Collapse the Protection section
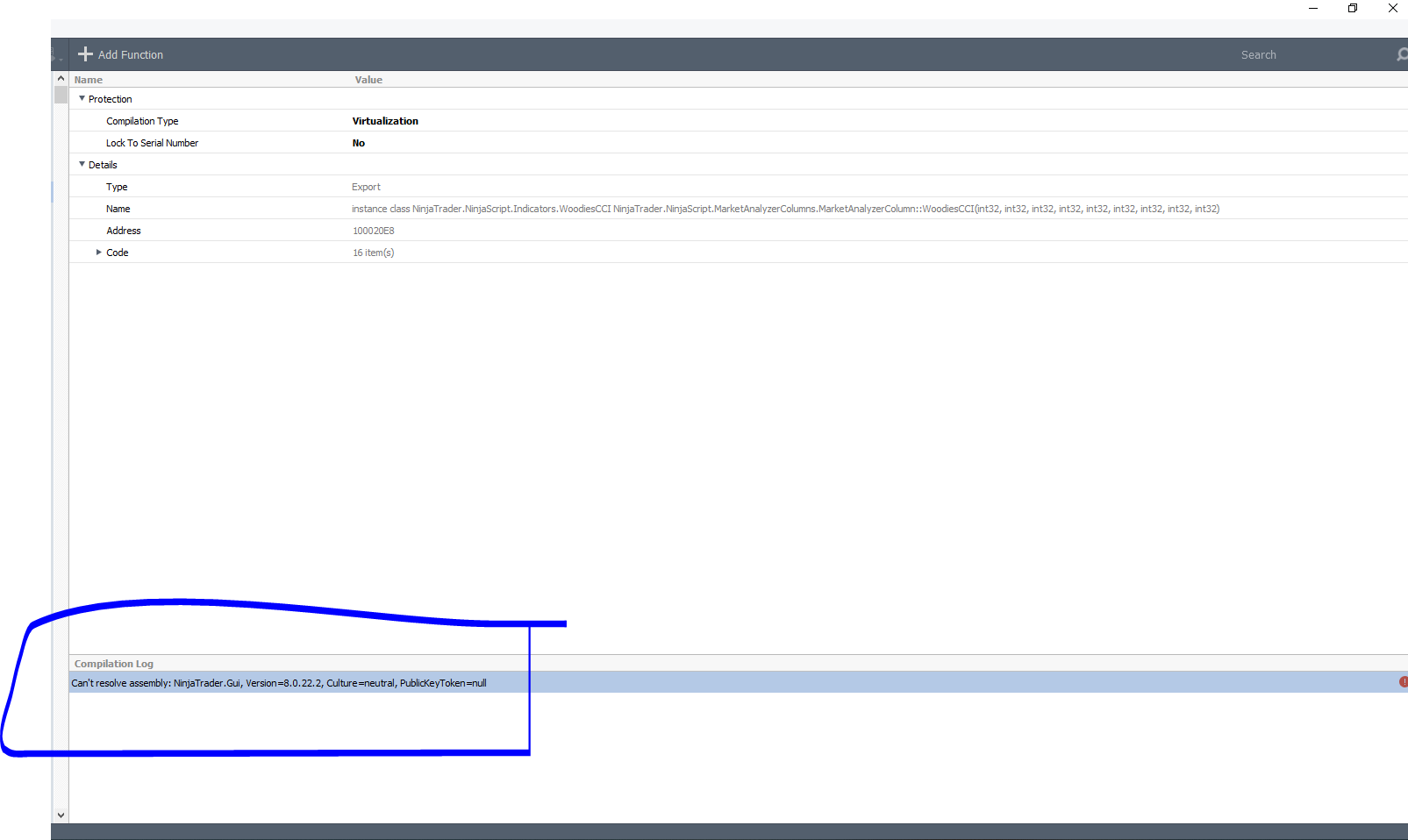1408x840 pixels. (x=82, y=99)
